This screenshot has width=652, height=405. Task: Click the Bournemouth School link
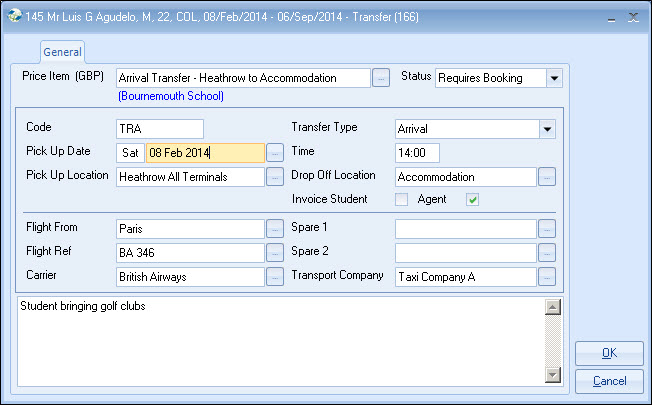[x=170, y=97]
